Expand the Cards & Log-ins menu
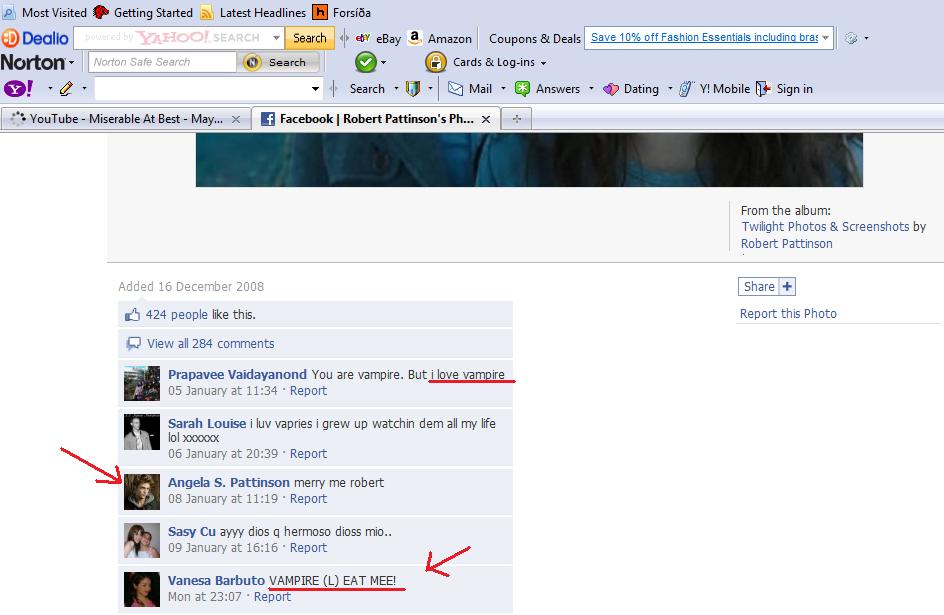 [x=499, y=63]
